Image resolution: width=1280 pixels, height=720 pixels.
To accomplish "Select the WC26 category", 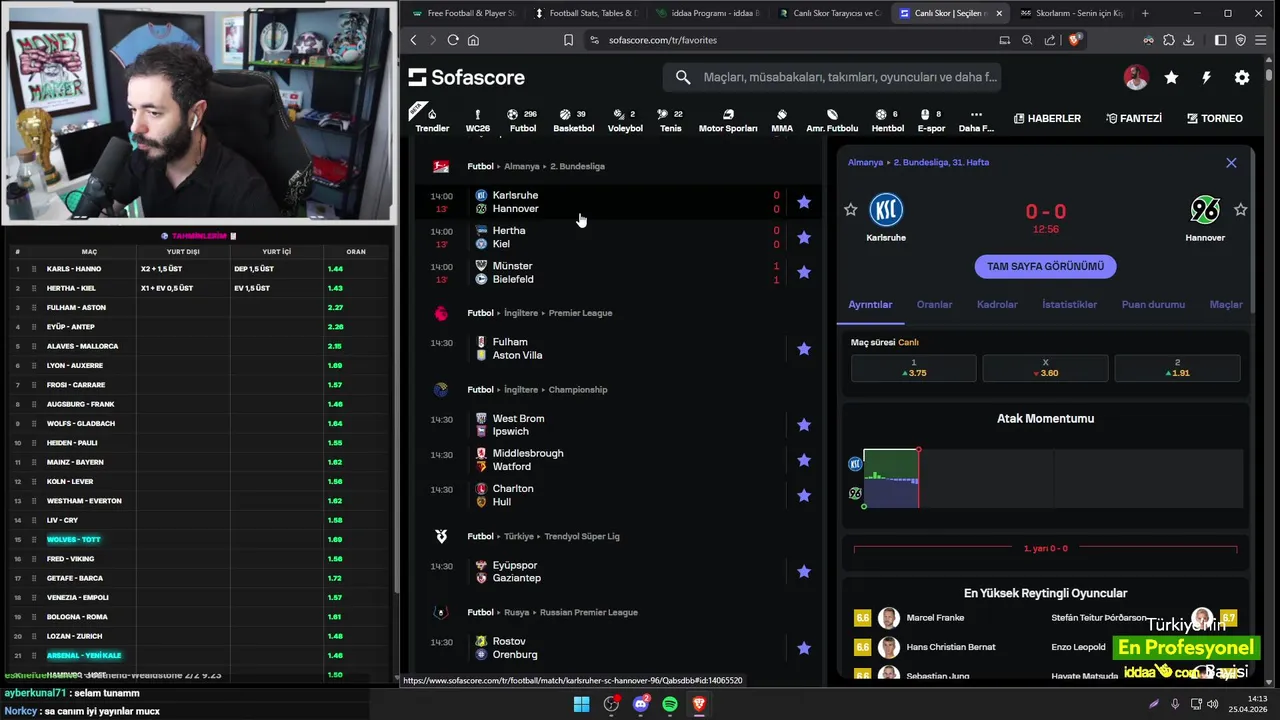I will 478,120.
